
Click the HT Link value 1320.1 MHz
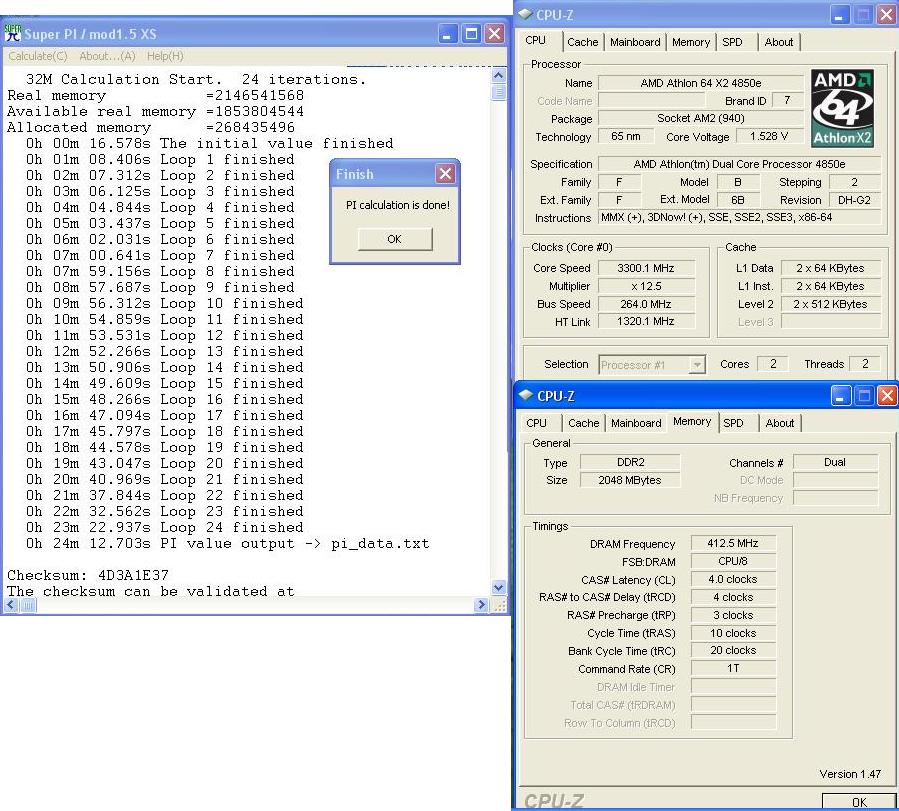pyautogui.click(x=646, y=322)
